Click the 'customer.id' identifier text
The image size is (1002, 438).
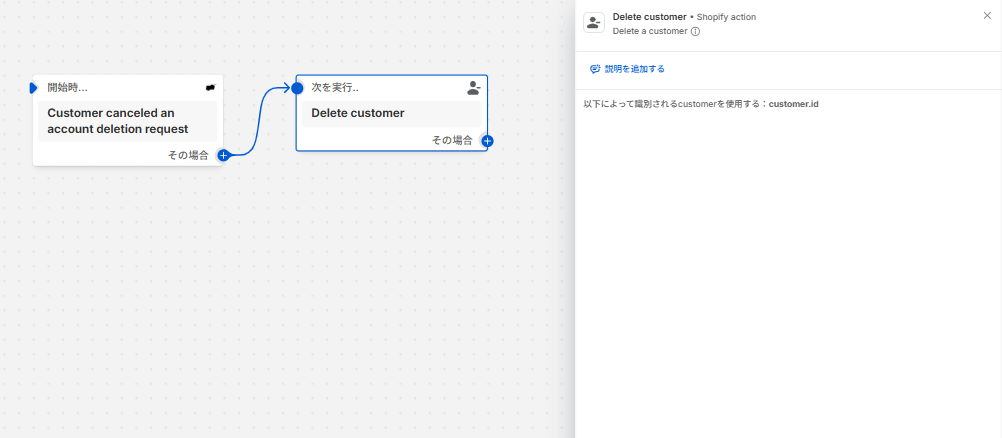(x=793, y=104)
